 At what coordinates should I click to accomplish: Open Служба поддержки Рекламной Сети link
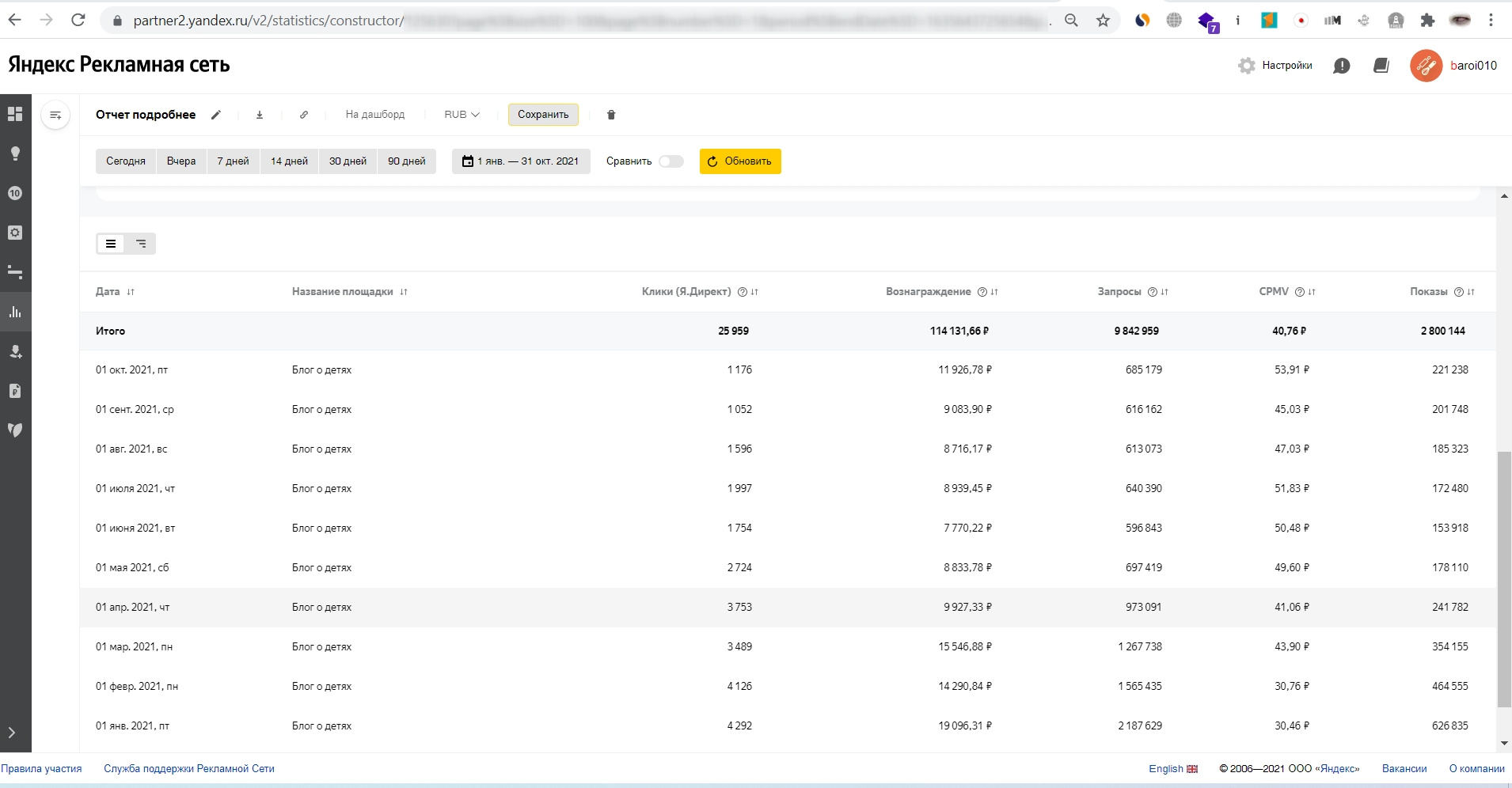189,769
